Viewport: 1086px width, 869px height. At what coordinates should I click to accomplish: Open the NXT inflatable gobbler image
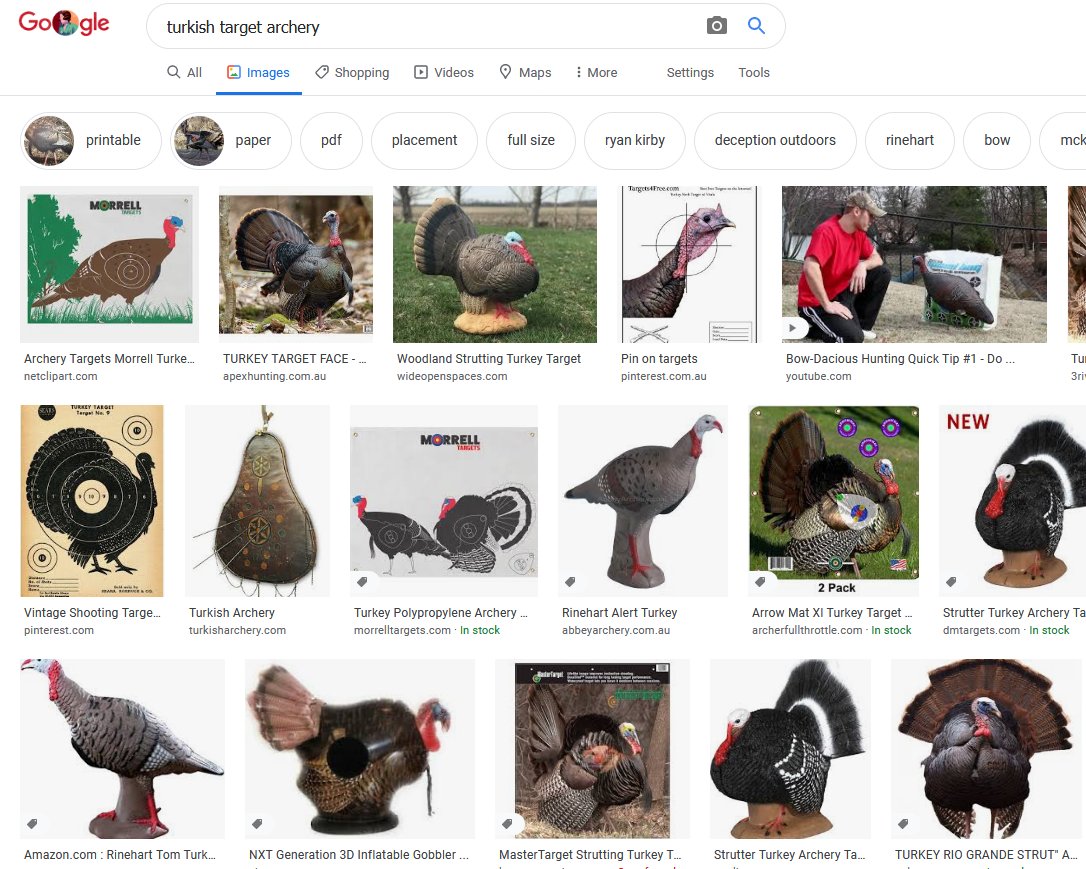click(360, 749)
